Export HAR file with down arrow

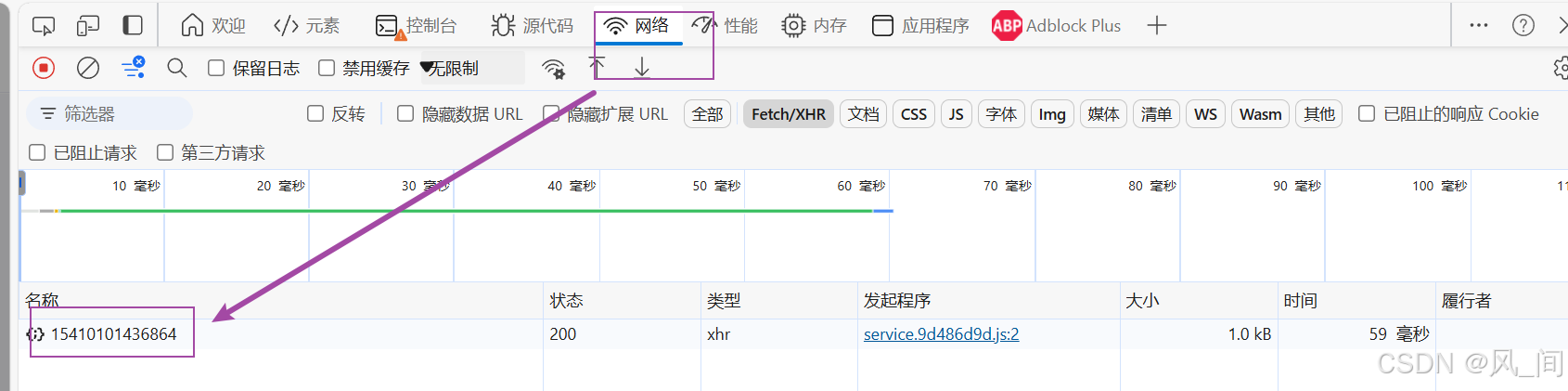[641, 68]
